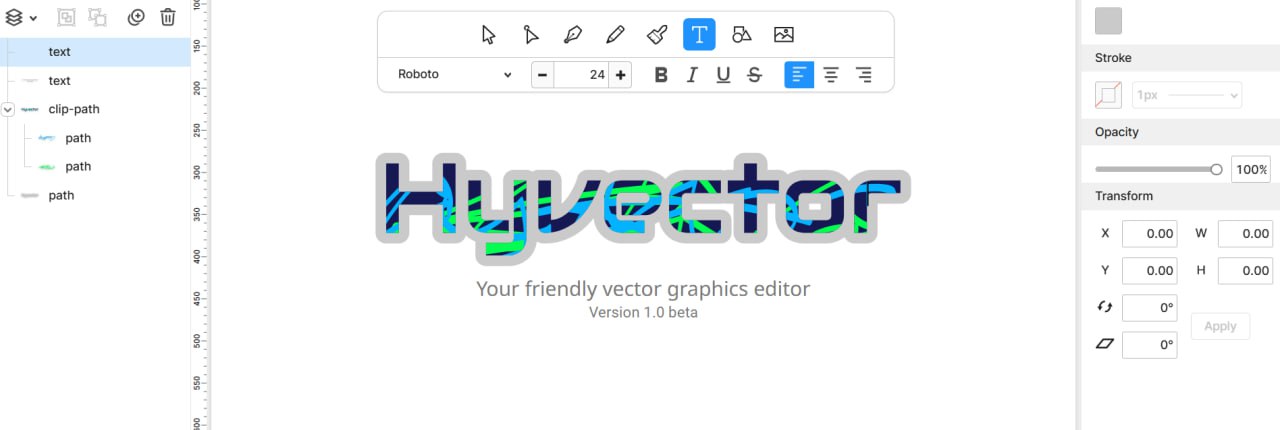The image size is (1280, 430).
Task: Increase font size with plus button
Action: pyautogui.click(x=621, y=75)
